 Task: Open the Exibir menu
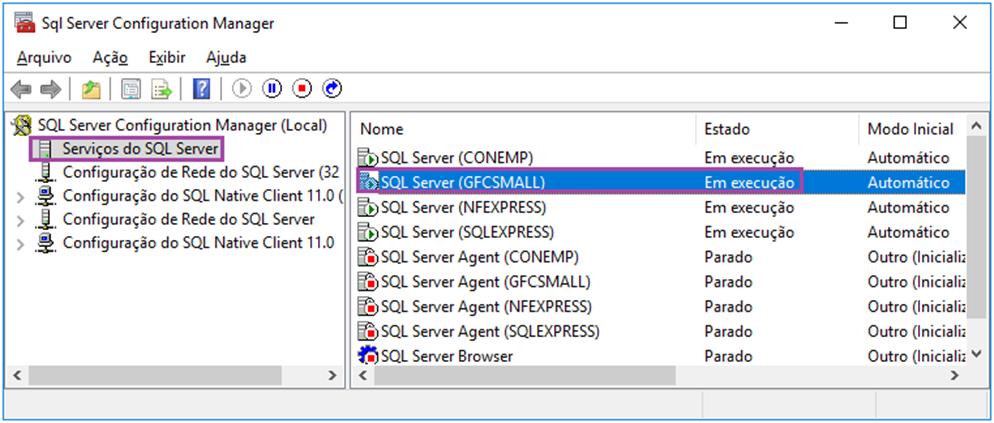pyautogui.click(x=167, y=58)
